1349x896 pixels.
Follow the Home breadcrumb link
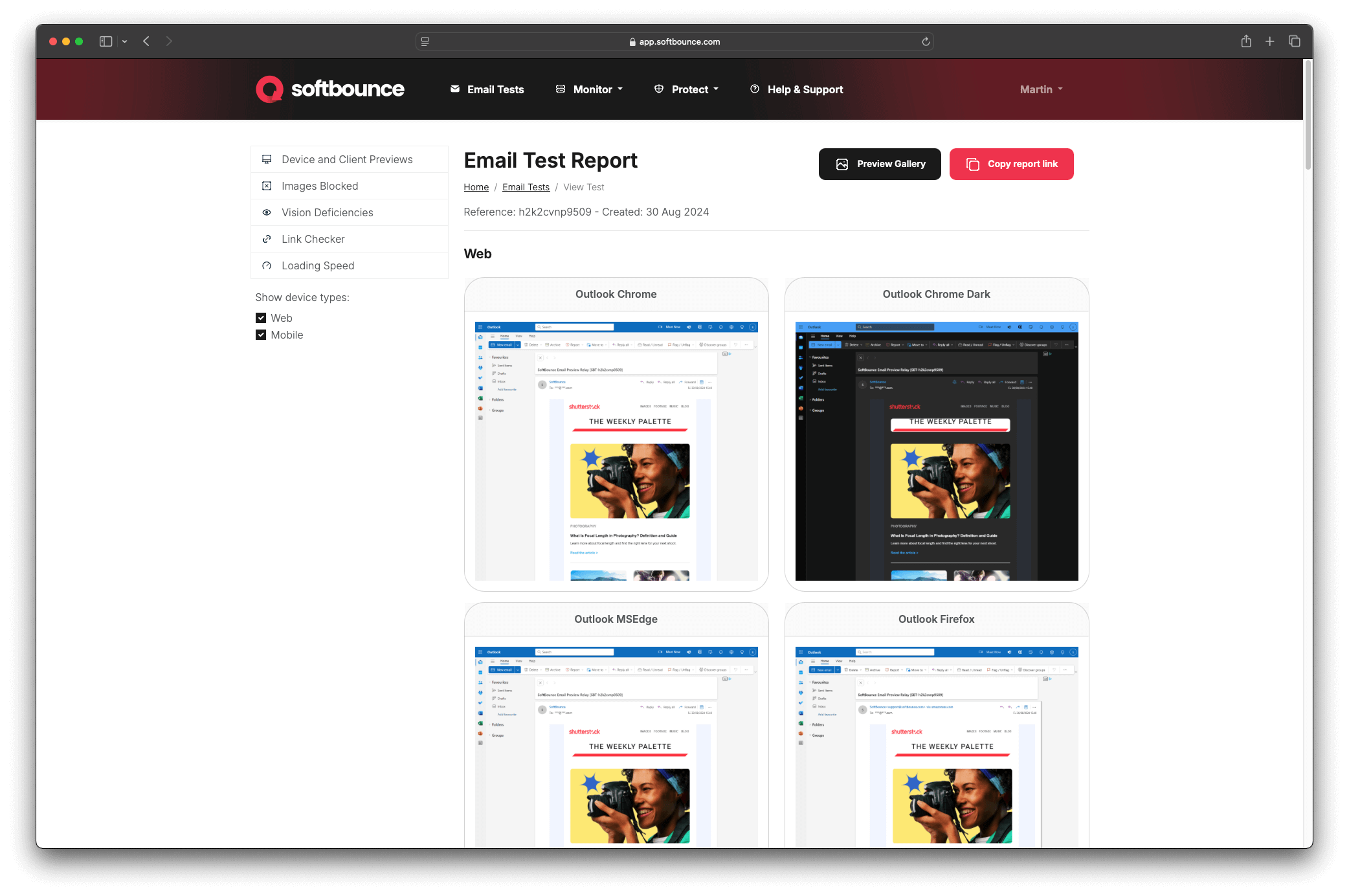pyautogui.click(x=476, y=187)
